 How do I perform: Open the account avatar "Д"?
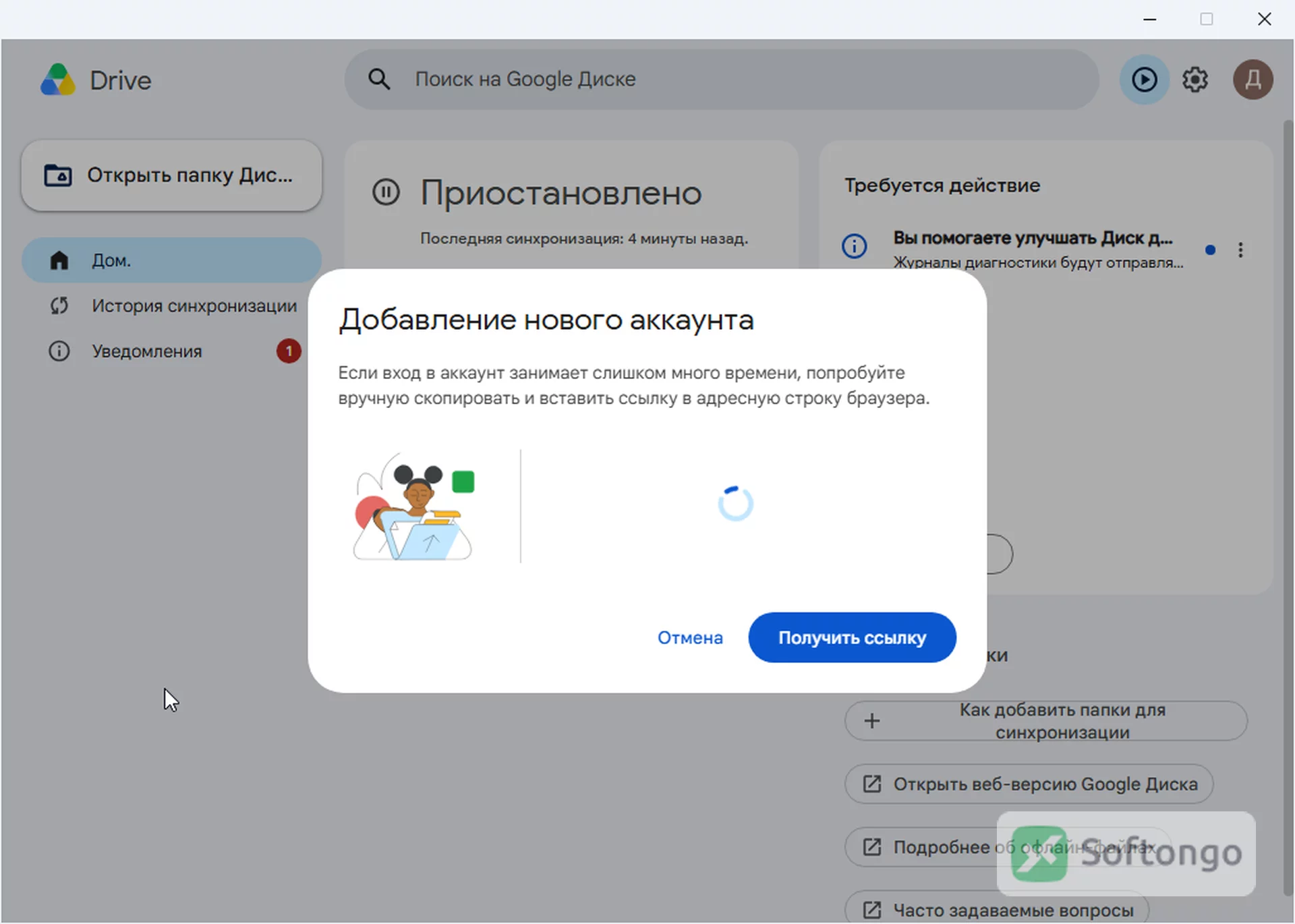coord(1253,80)
